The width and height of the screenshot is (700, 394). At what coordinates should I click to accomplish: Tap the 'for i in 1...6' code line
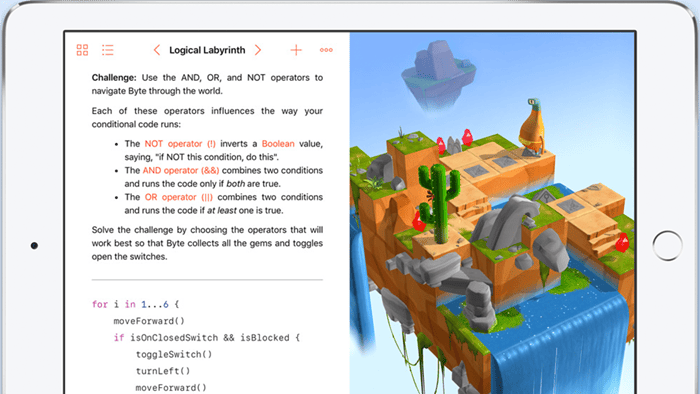[135, 304]
